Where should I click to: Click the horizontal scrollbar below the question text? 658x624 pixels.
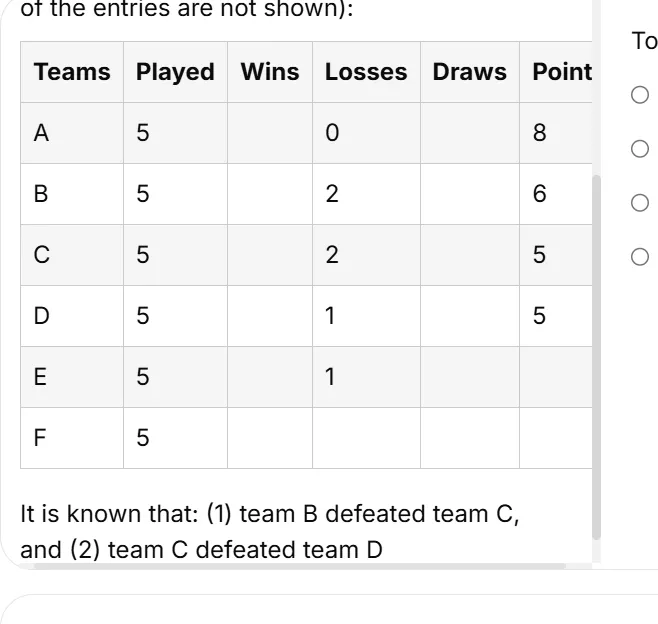300,567
